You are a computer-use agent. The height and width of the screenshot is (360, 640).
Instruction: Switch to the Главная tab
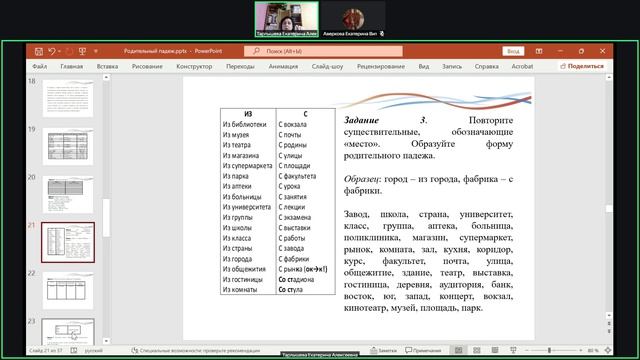71,66
